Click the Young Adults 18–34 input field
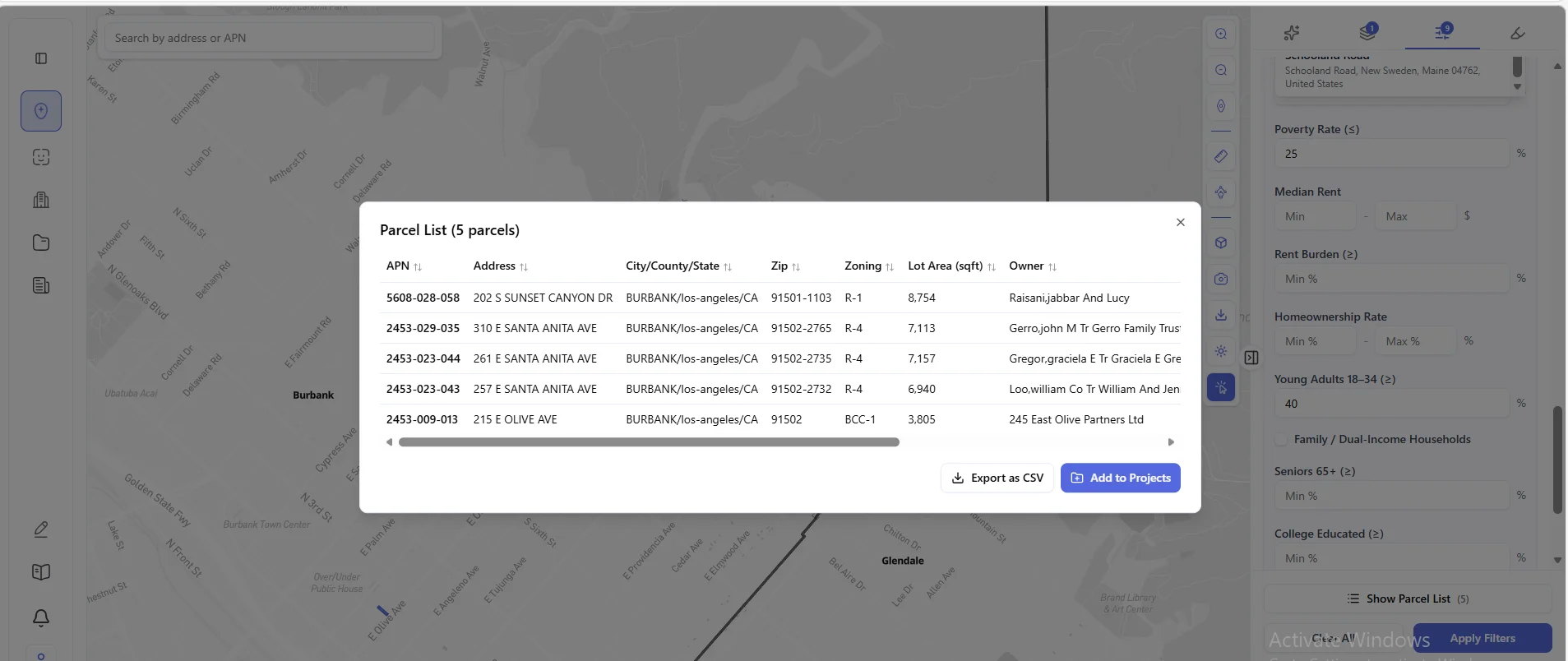The height and width of the screenshot is (661, 1568). pyautogui.click(x=1391, y=404)
